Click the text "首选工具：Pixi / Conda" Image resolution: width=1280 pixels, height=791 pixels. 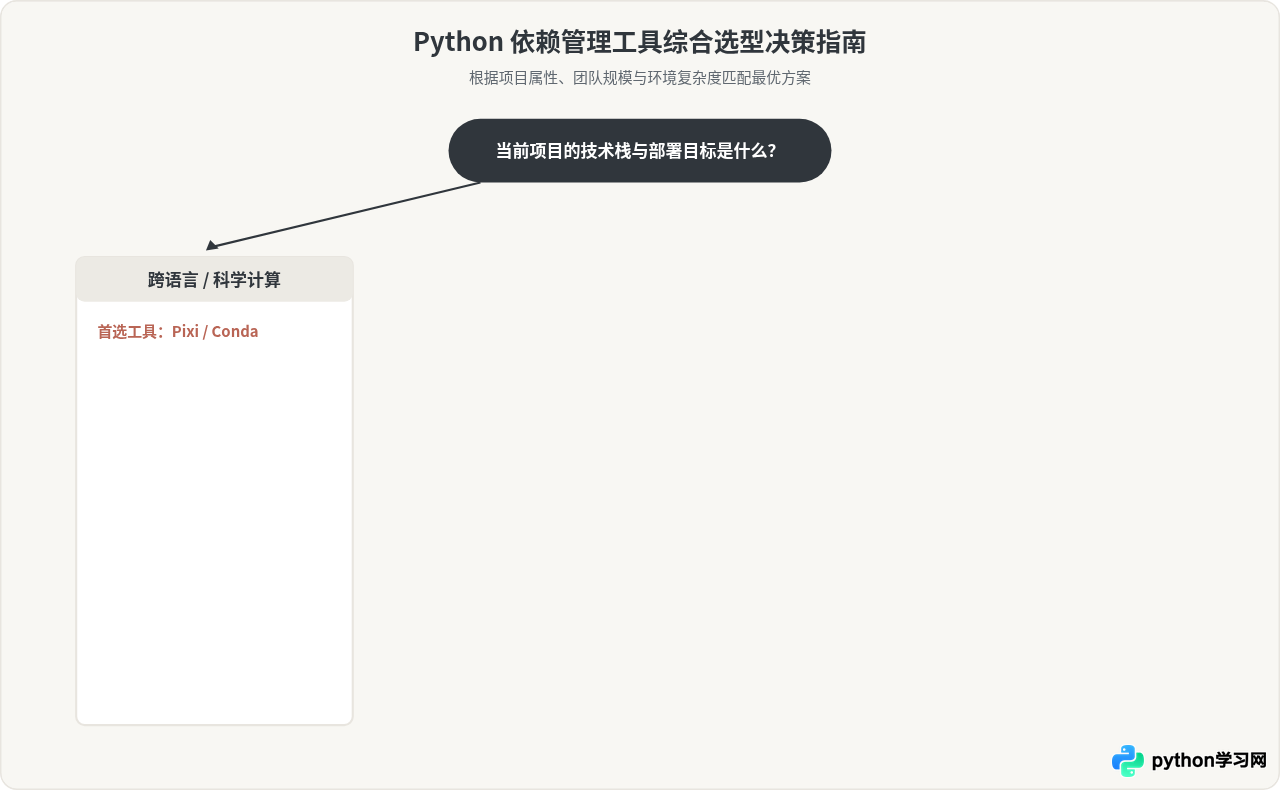178,332
